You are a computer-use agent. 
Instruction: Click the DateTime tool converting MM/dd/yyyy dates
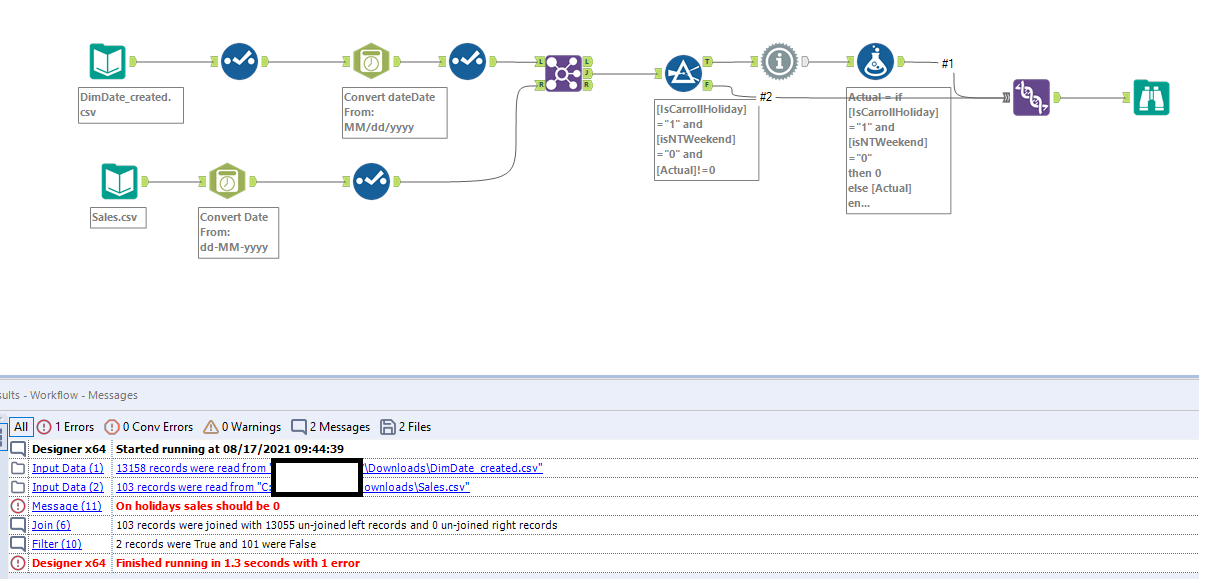coord(370,60)
